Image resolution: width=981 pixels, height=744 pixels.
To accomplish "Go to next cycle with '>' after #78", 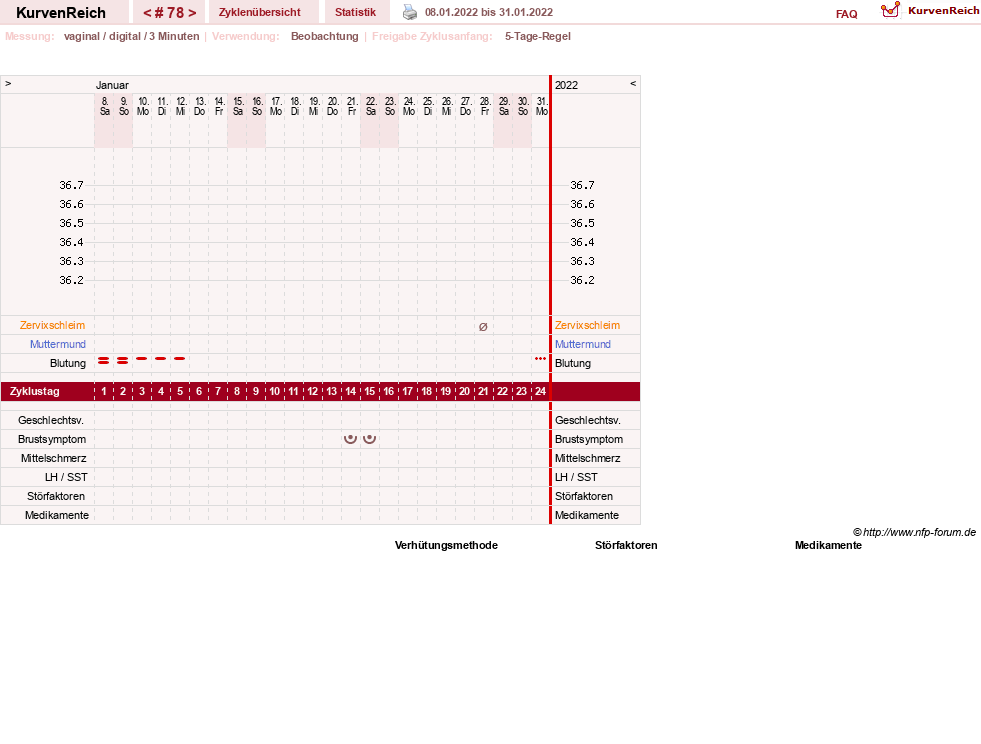I will click(192, 13).
